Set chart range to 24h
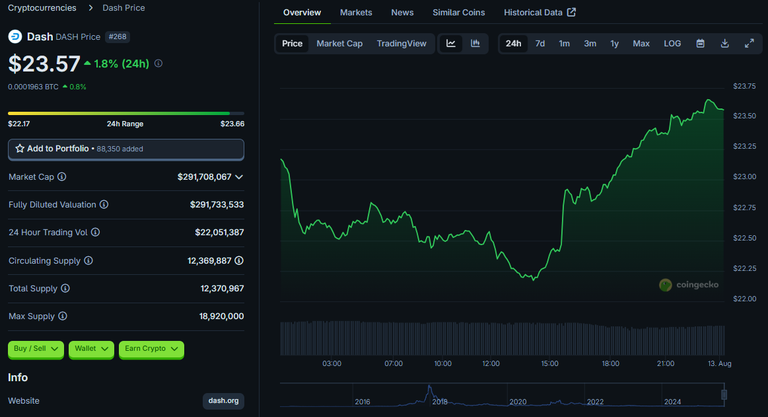This screenshot has height=417, width=768. click(x=513, y=44)
